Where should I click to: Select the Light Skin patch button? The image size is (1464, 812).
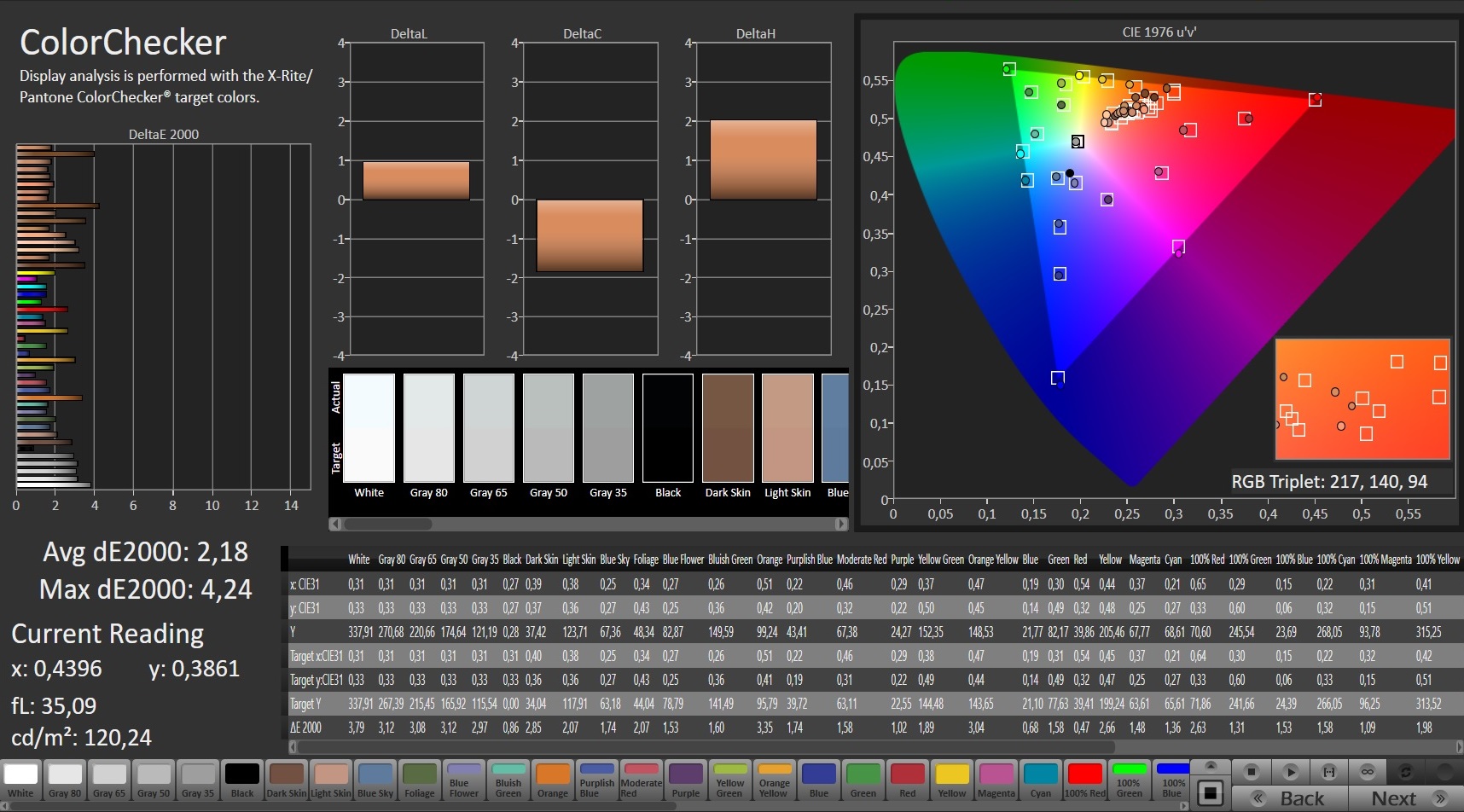(x=331, y=780)
